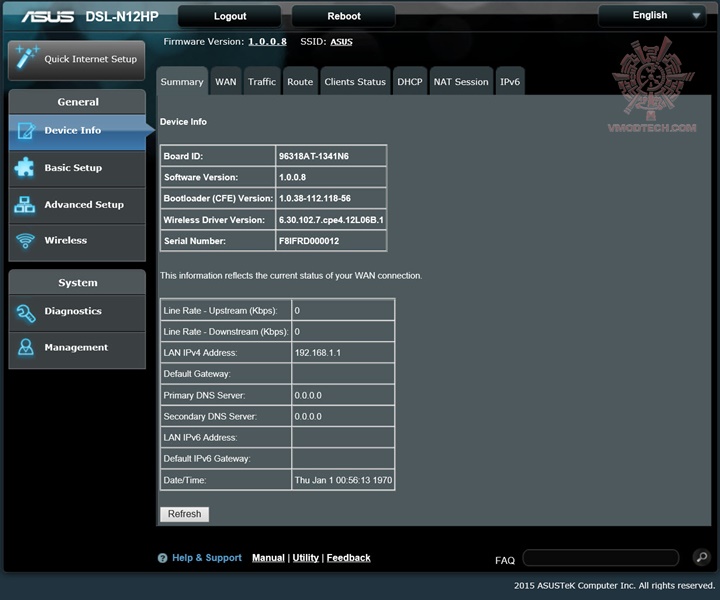Click Secondary DNS Server value 0.0.0.0

pyautogui.click(x=308, y=416)
